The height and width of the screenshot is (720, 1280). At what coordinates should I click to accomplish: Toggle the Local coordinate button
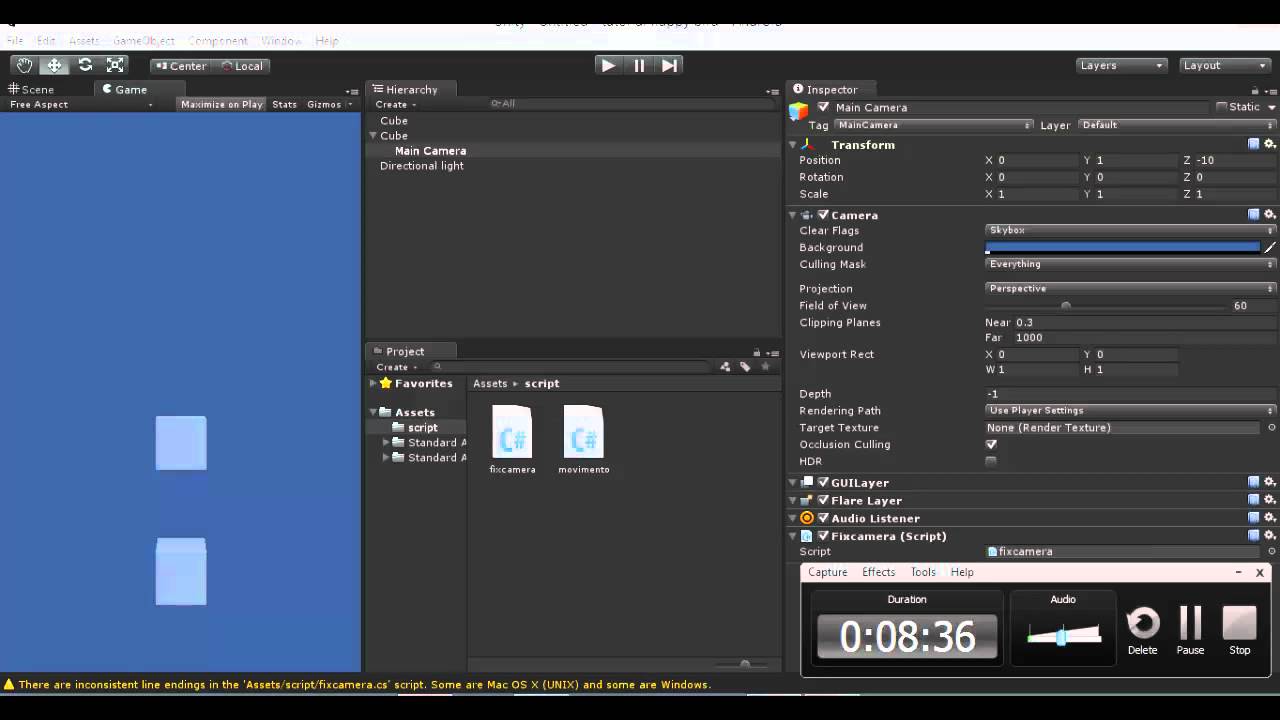click(x=240, y=66)
